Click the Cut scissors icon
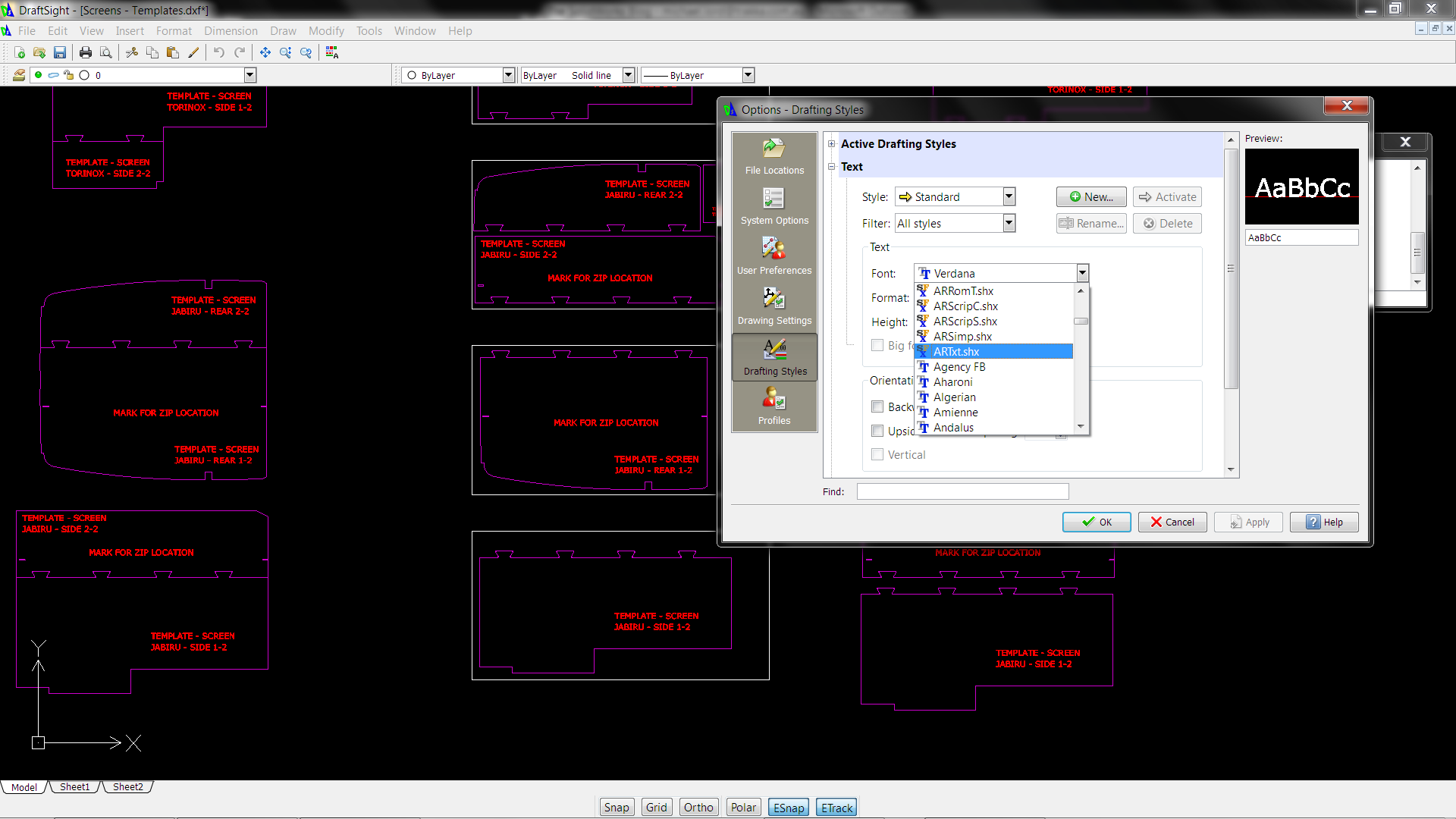Image resolution: width=1456 pixels, height=819 pixels. (x=132, y=52)
